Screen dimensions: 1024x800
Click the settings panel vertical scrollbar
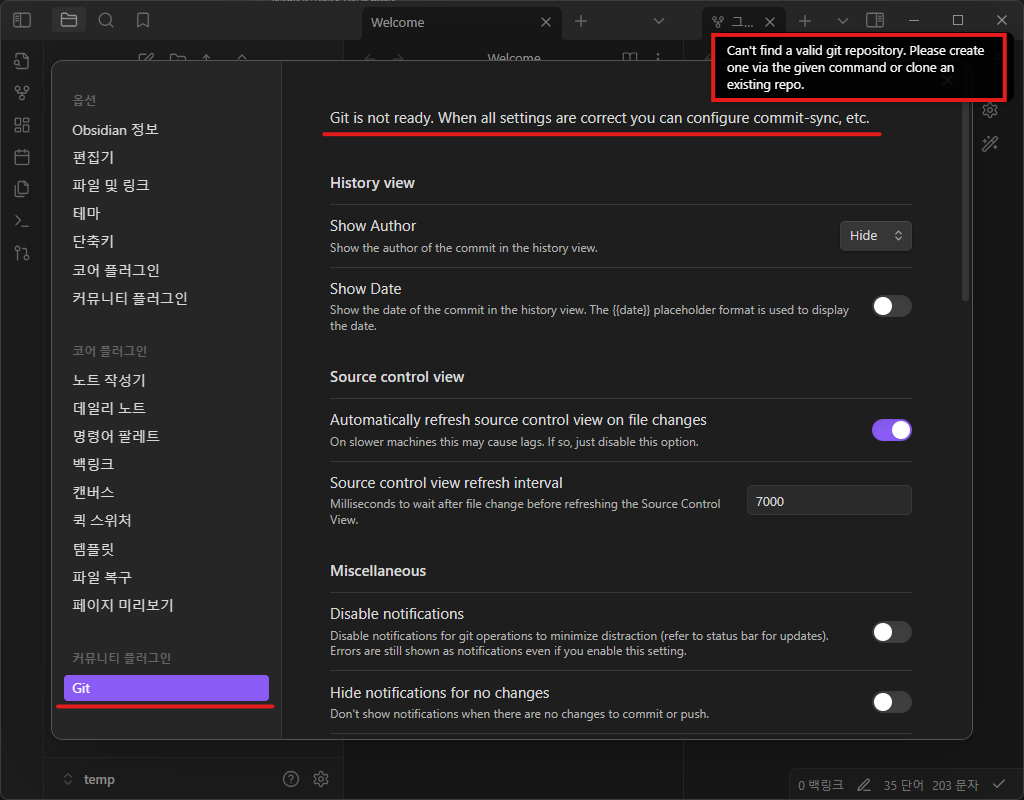[x=965, y=202]
